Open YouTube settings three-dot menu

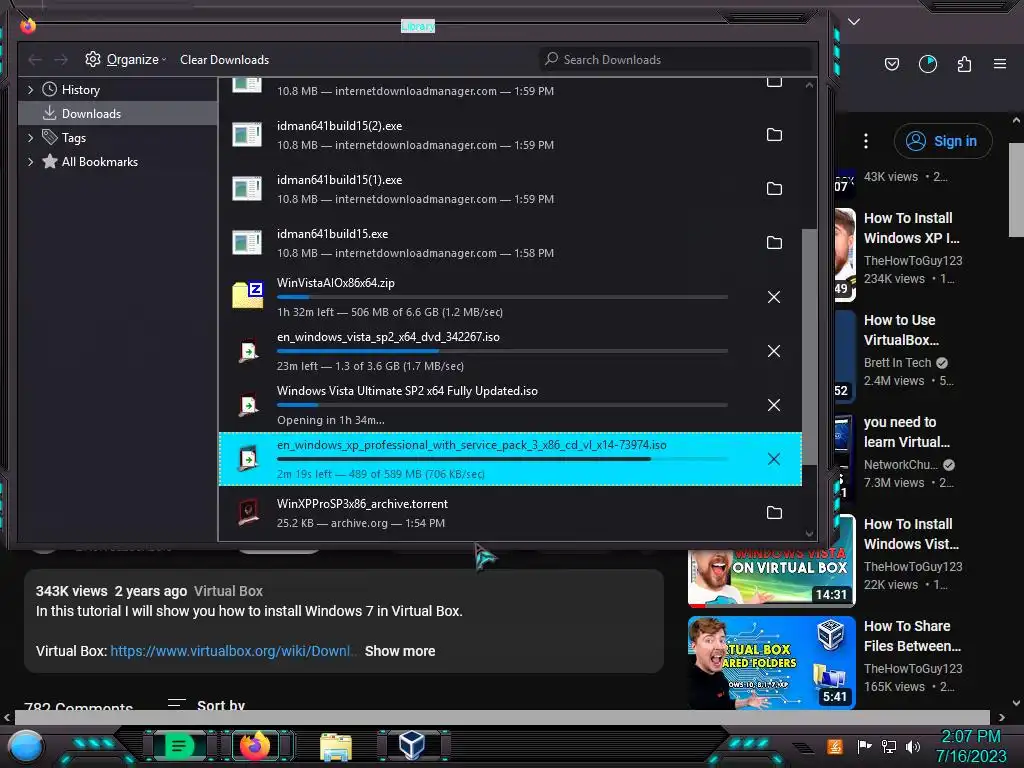(x=866, y=141)
